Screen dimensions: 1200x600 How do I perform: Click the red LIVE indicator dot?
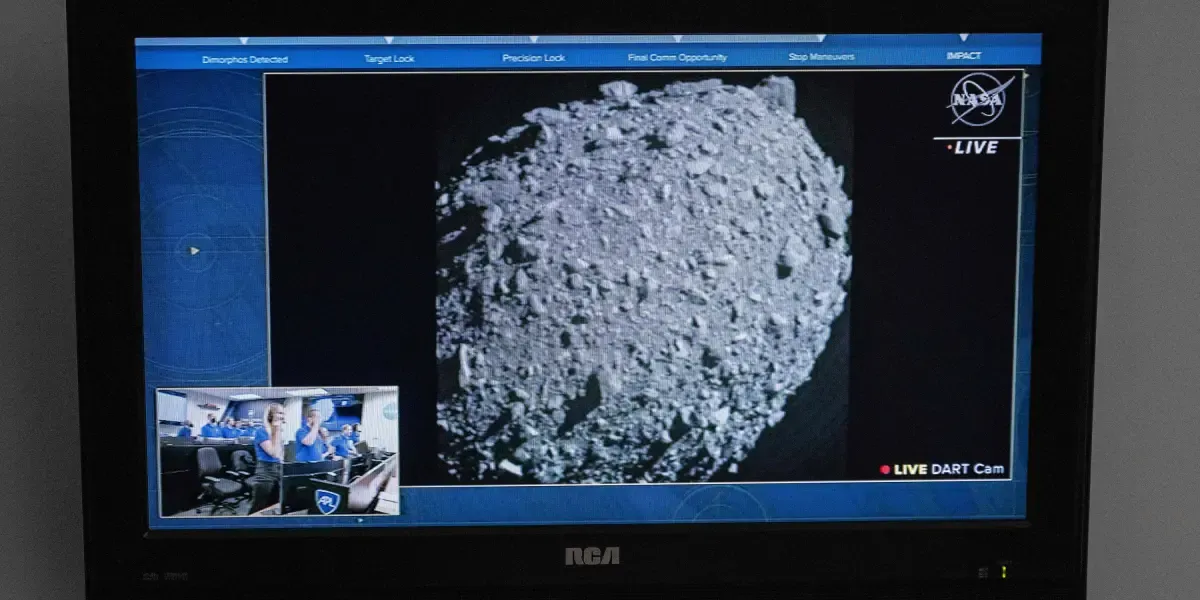coord(947,146)
